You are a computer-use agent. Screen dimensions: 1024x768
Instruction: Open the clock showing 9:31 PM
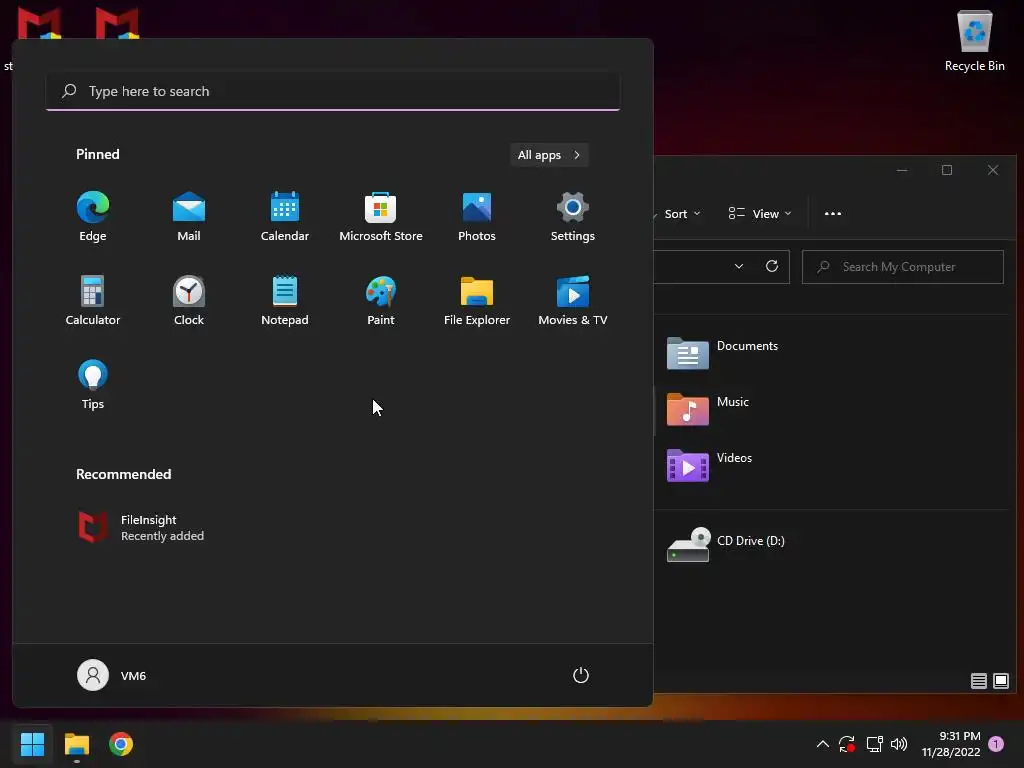pos(951,744)
